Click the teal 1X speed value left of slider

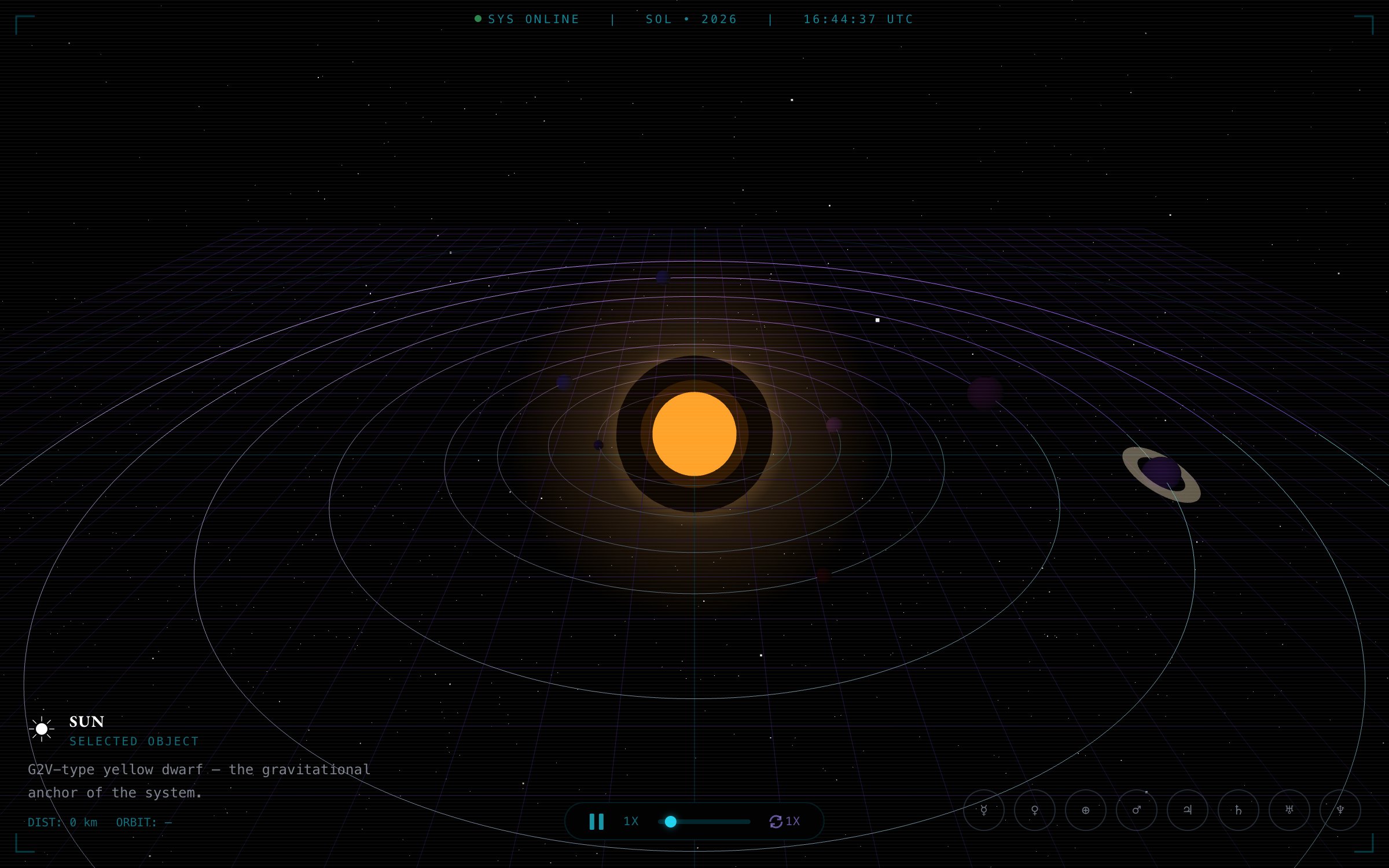click(x=631, y=821)
